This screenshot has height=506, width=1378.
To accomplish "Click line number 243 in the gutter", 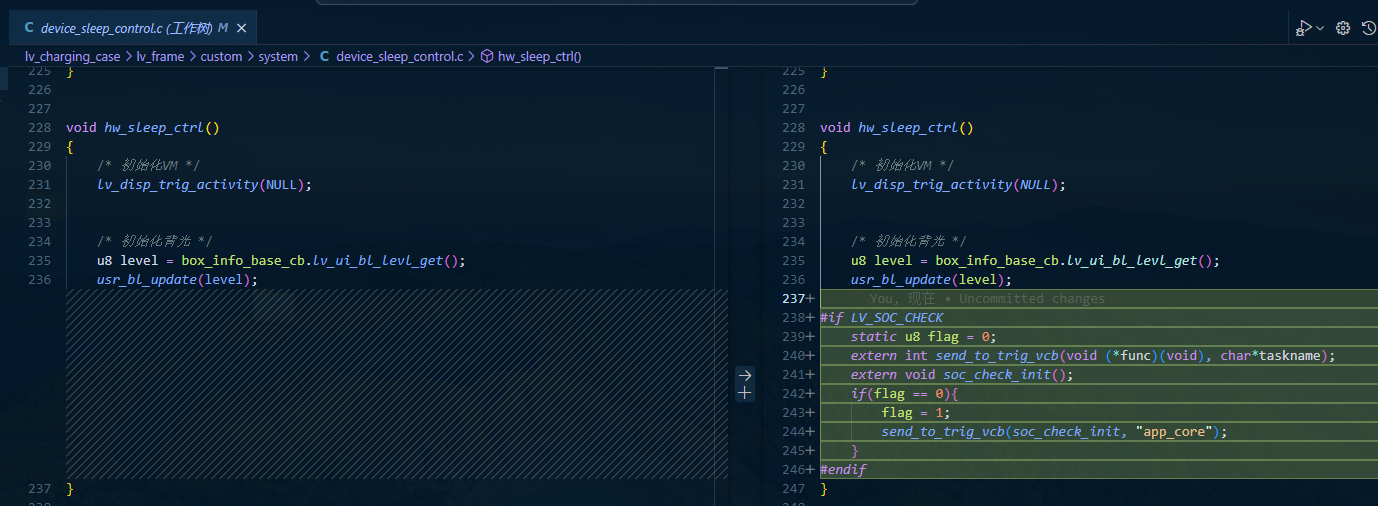I will 792,413.
